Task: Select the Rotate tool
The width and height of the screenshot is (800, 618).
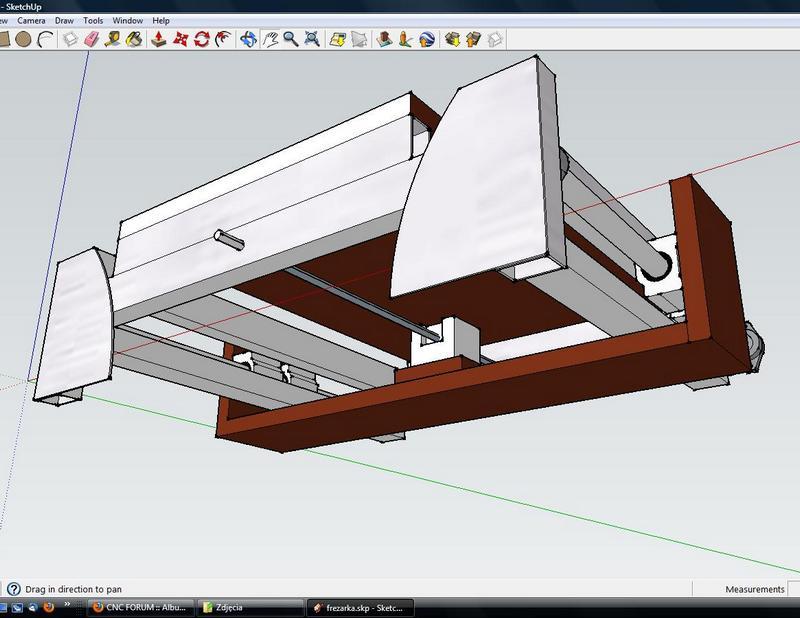Action: [202, 39]
